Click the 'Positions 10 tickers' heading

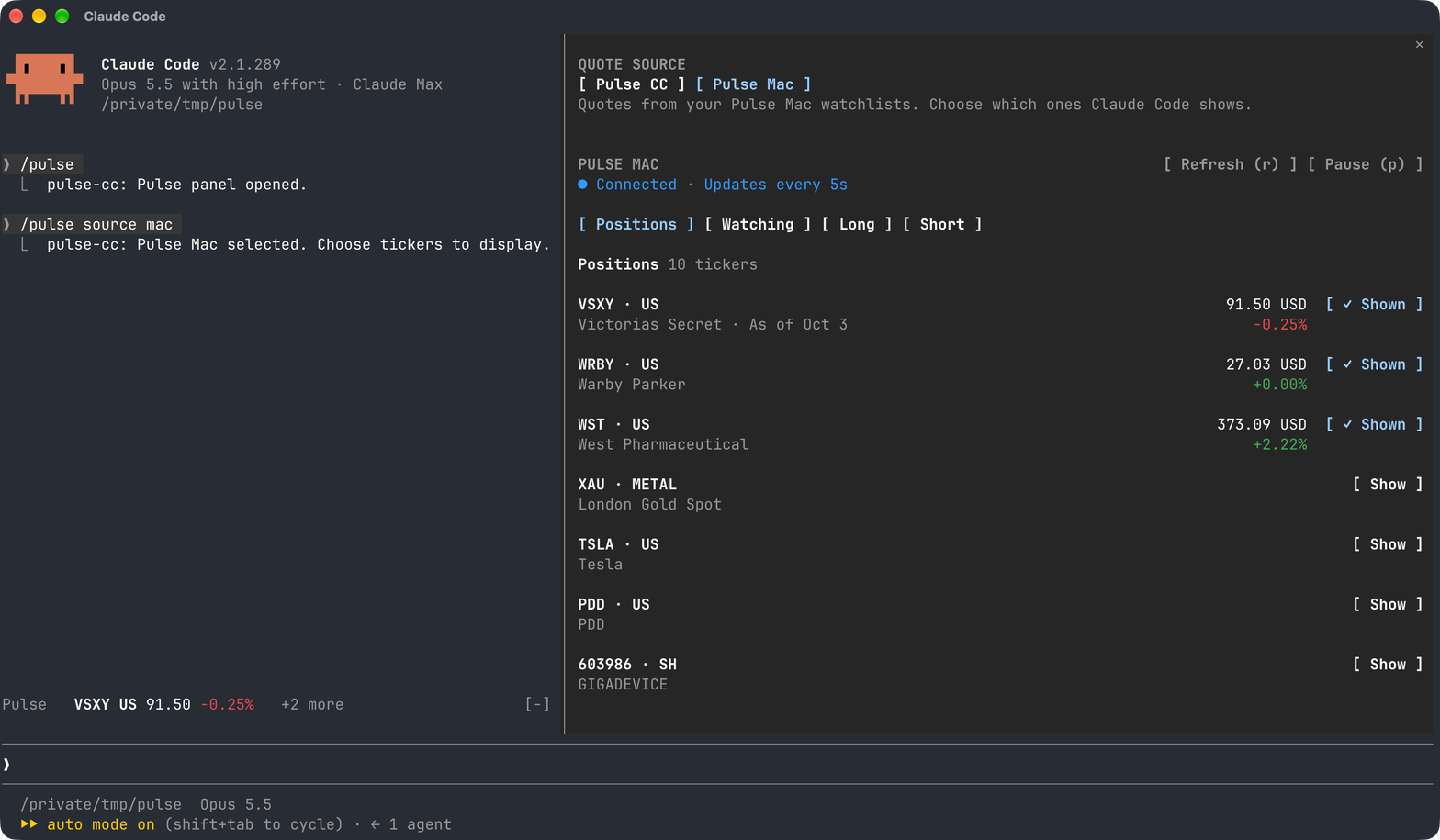point(668,264)
